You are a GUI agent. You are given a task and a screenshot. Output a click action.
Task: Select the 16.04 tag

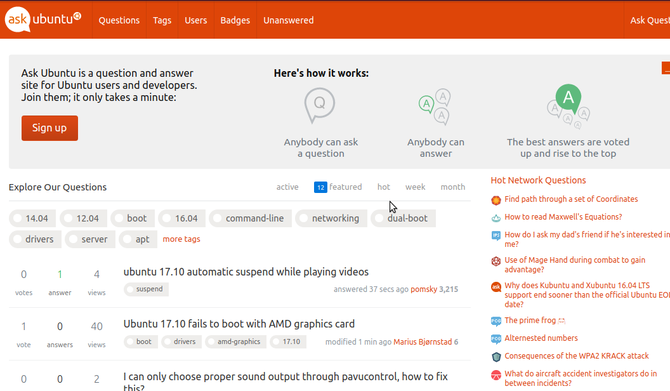point(182,218)
